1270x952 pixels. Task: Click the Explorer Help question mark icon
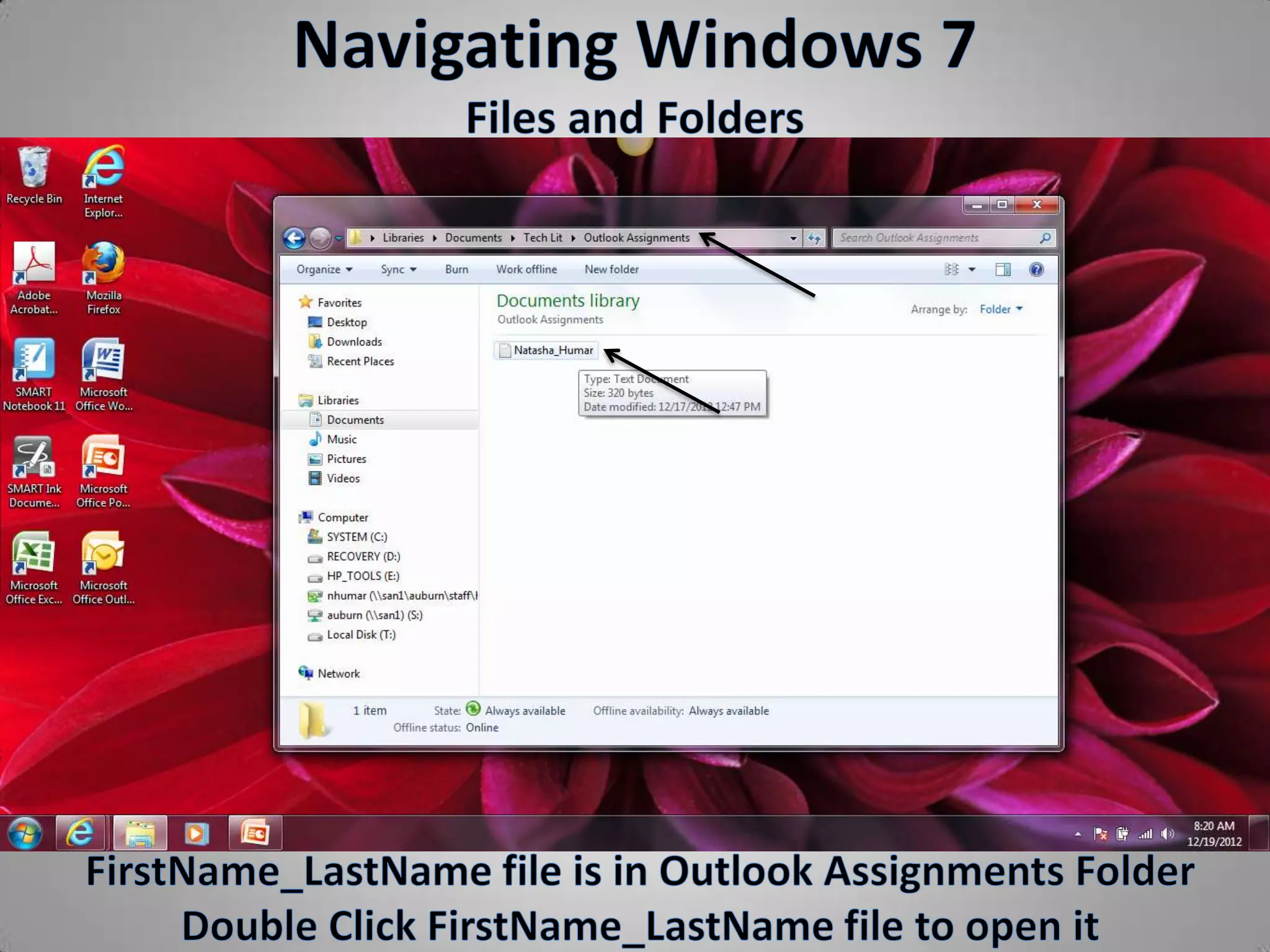1036,270
